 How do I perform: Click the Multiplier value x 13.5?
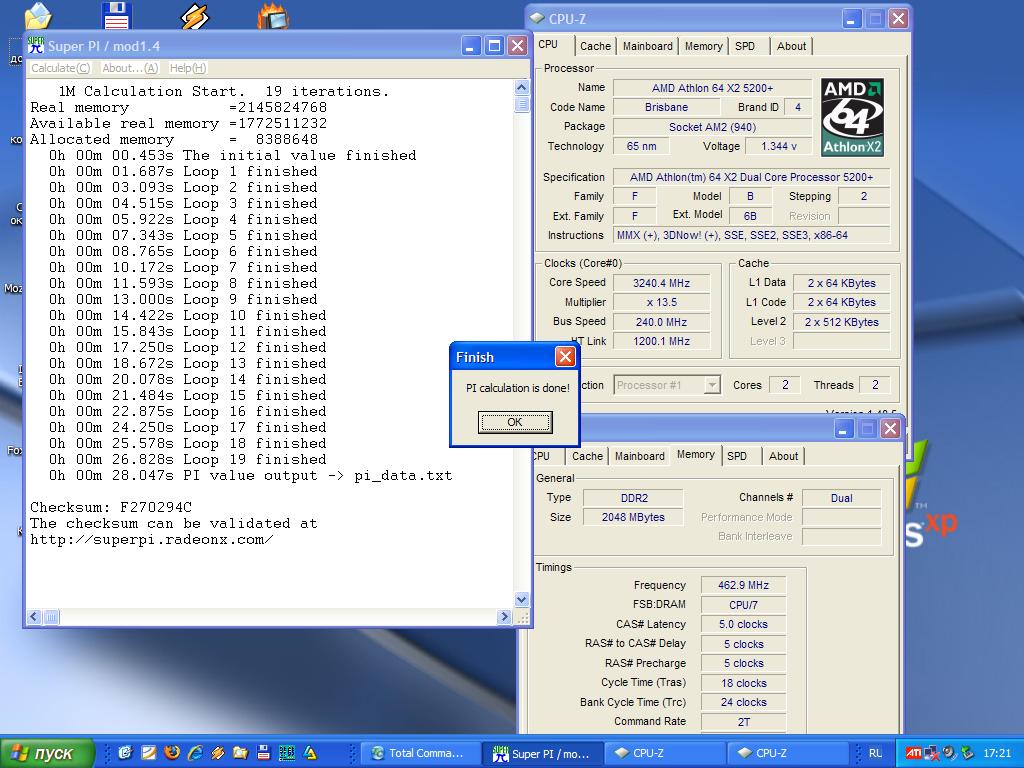pyautogui.click(x=661, y=302)
